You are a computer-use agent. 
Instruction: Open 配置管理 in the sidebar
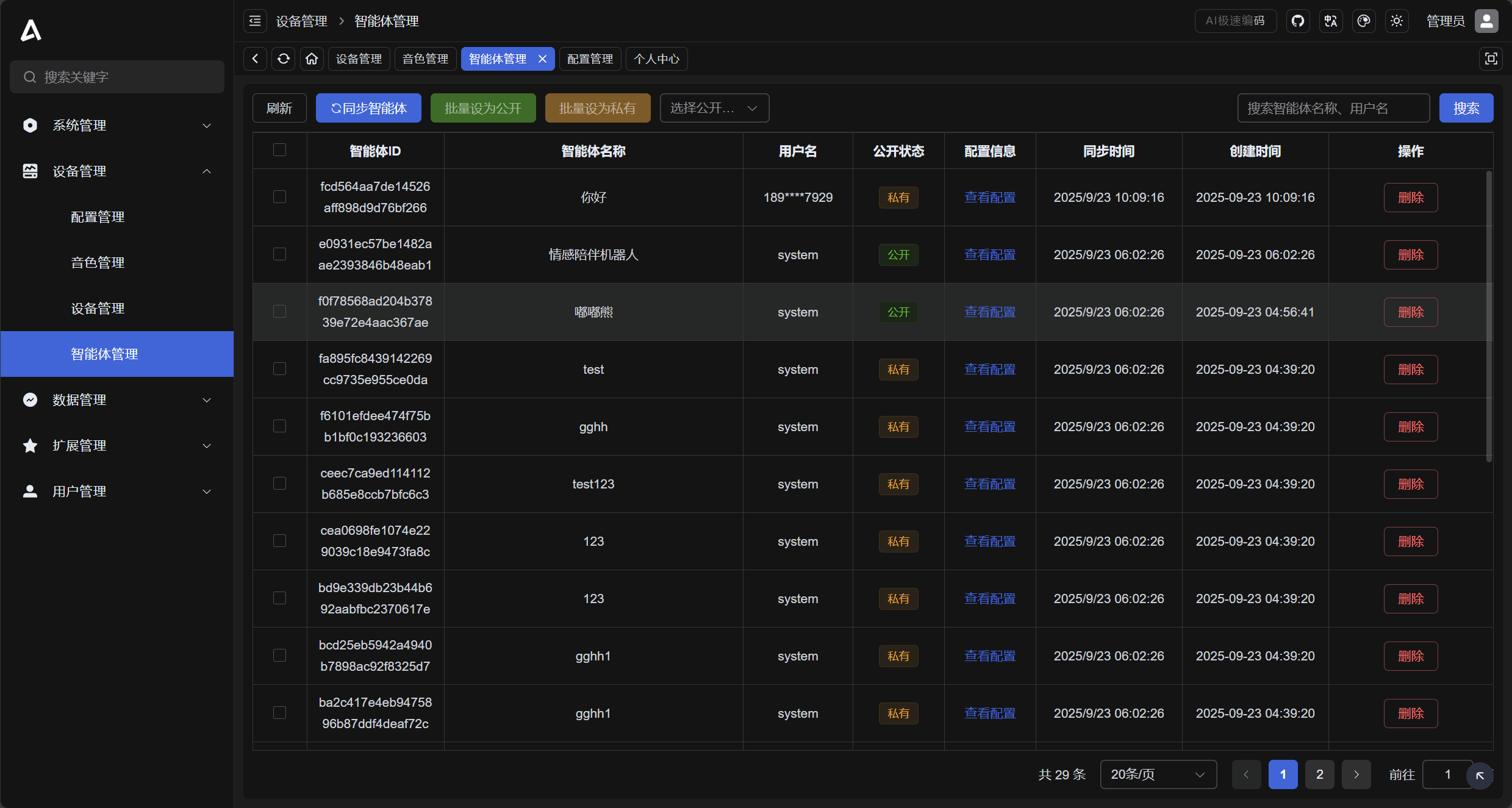98,217
